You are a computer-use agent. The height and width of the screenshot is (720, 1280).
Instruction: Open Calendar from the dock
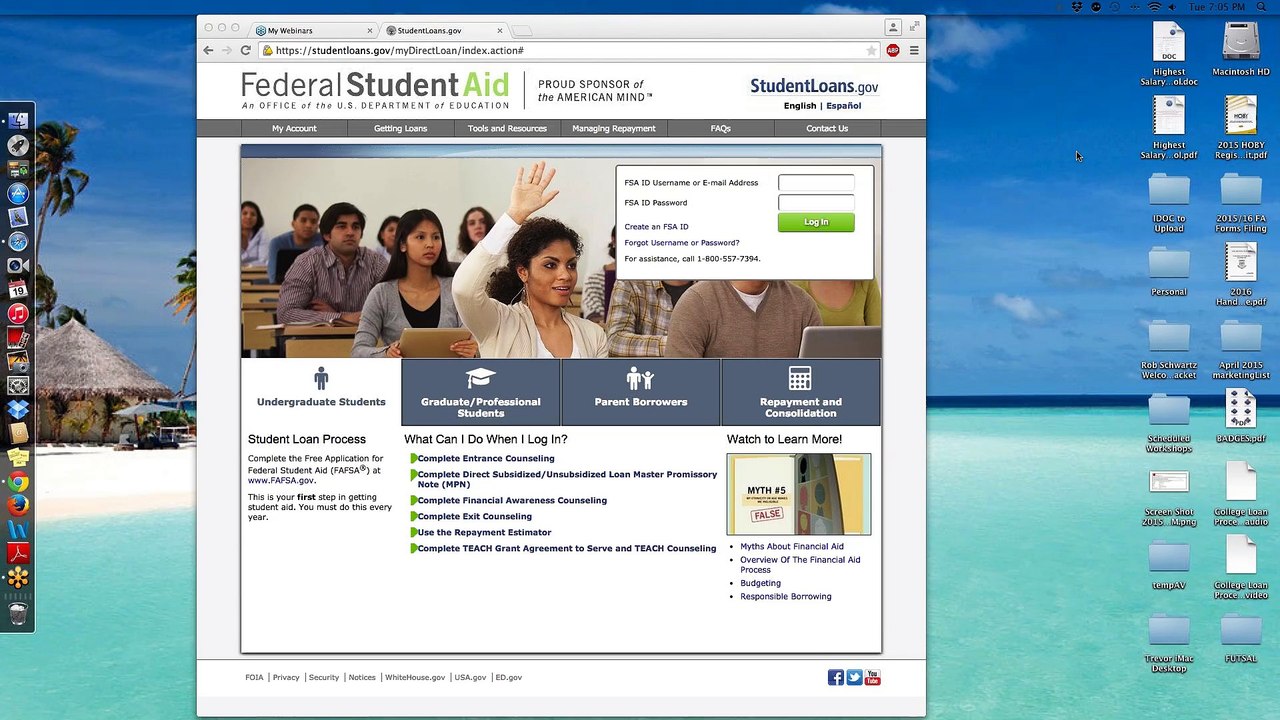18,289
